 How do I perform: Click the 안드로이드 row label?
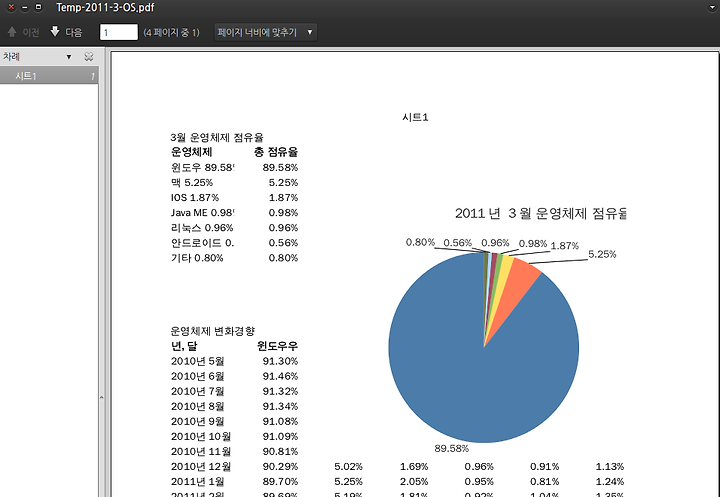point(202,243)
